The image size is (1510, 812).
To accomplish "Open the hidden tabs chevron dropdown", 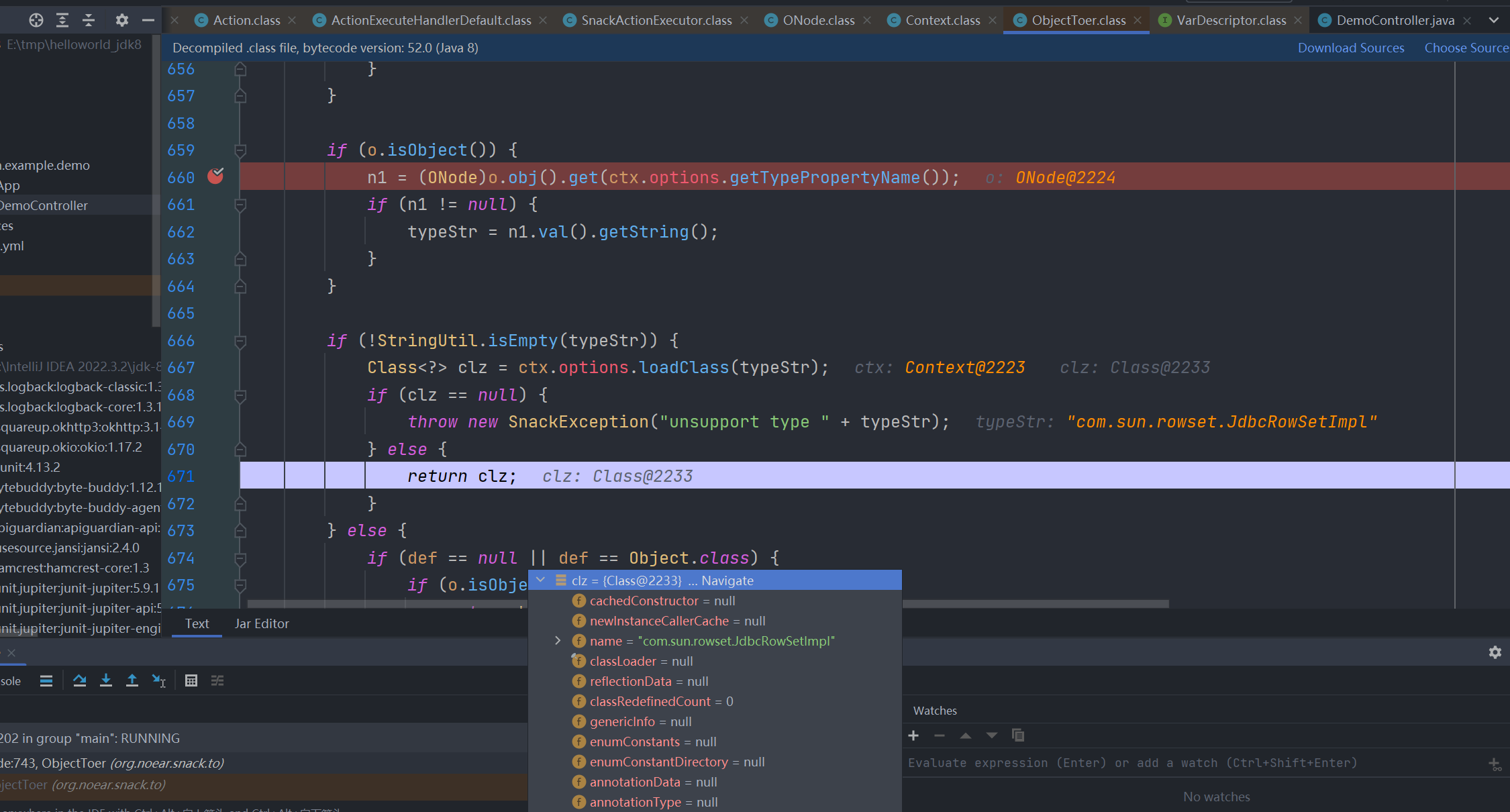I will click(1494, 20).
